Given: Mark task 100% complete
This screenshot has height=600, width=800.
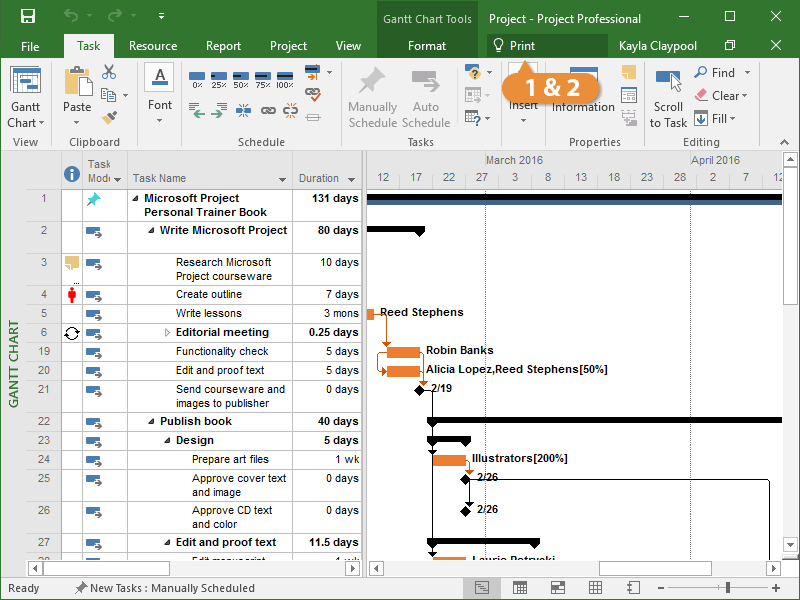Looking at the screenshot, I should pyautogui.click(x=285, y=78).
